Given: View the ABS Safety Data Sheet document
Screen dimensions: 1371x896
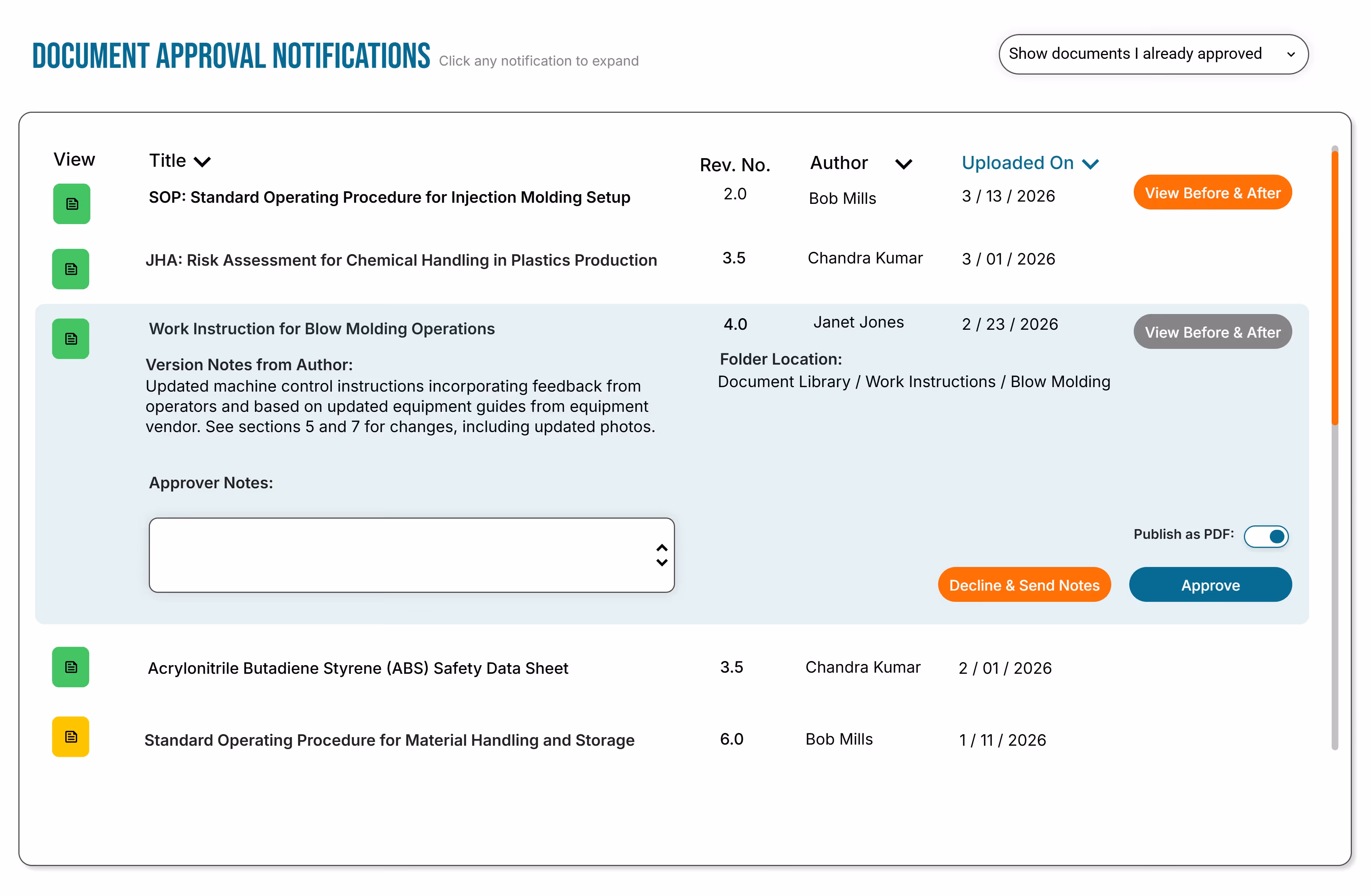Looking at the screenshot, I should point(70,667).
